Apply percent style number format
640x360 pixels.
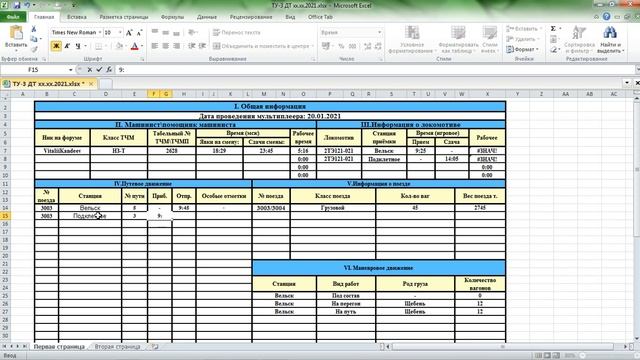(341, 46)
